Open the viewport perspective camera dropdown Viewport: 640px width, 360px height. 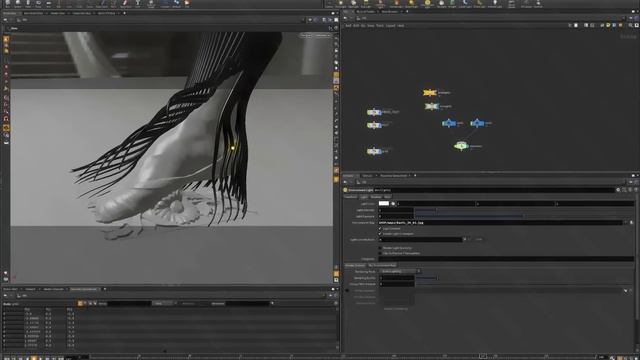[306, 36]
